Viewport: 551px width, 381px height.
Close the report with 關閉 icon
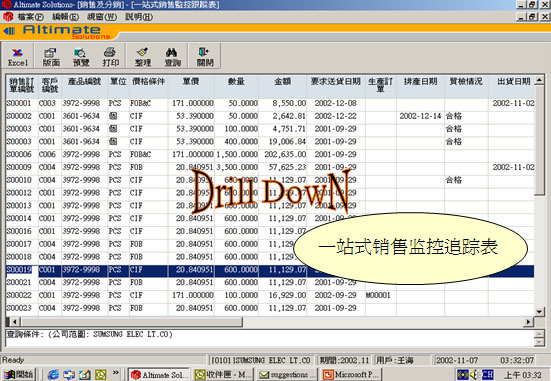(205, 57)
